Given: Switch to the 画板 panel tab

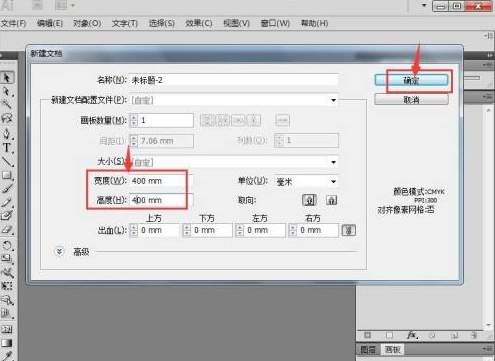Looking at the screenshot, I should coord(392,350).
